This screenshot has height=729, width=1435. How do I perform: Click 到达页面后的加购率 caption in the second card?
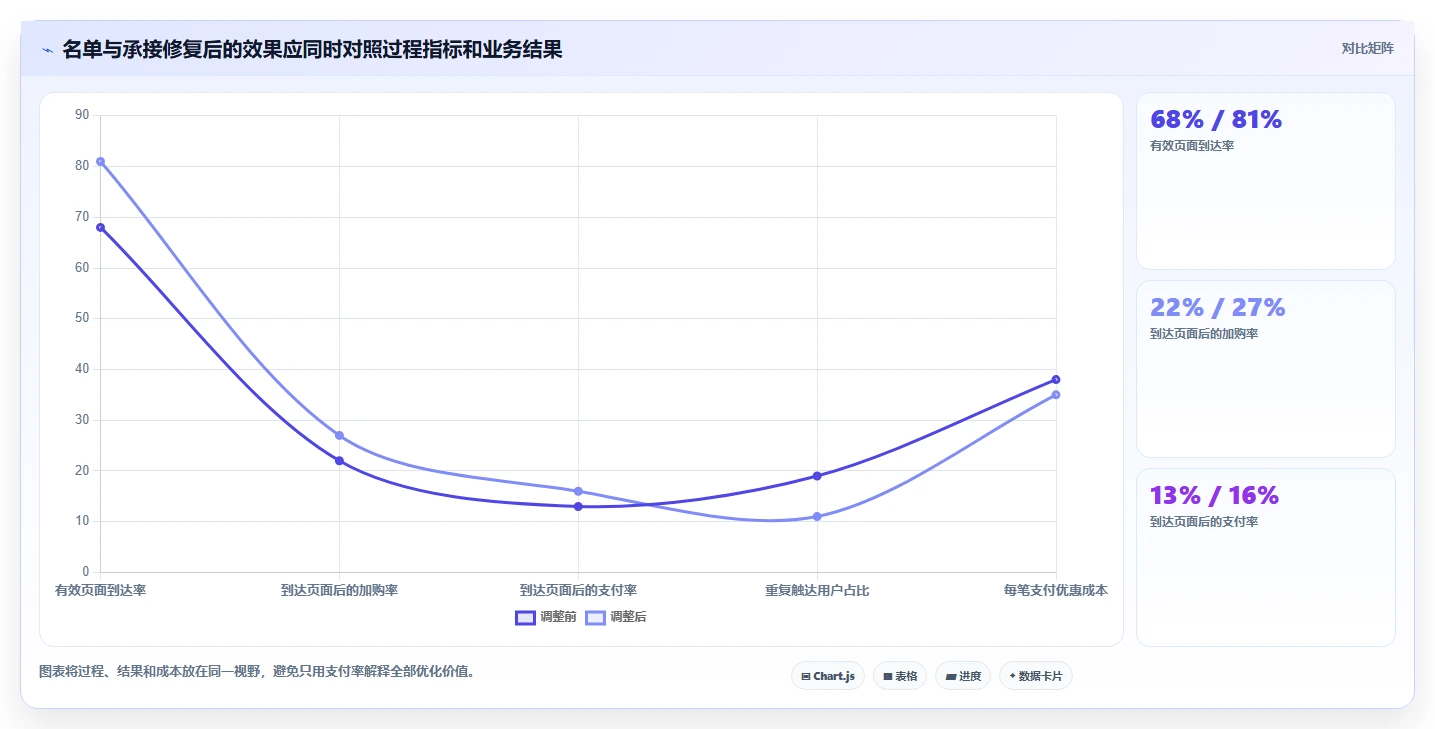[x=1204, y=334]
